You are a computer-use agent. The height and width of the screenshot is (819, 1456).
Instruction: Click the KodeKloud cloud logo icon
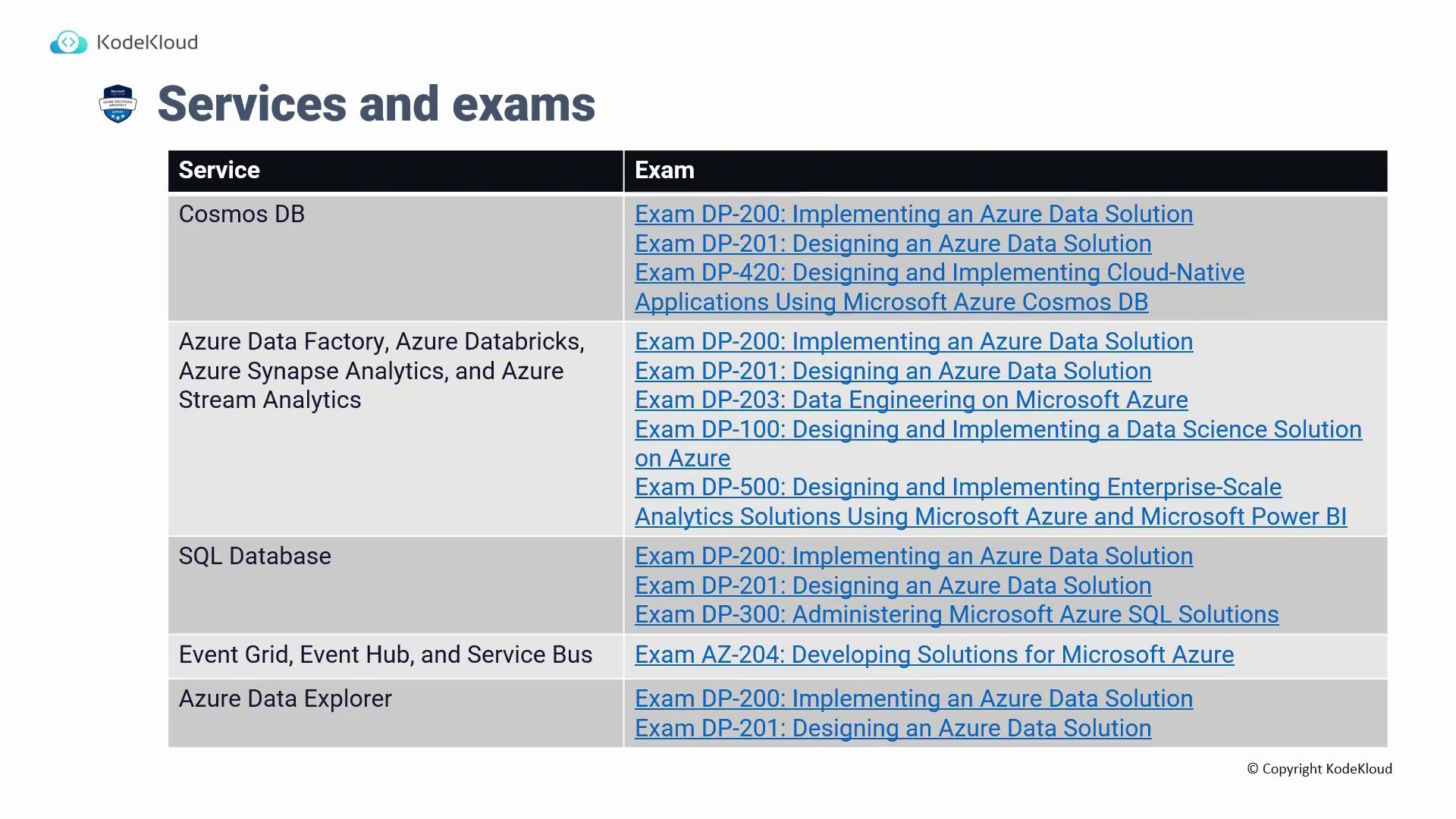coord(68,42)
